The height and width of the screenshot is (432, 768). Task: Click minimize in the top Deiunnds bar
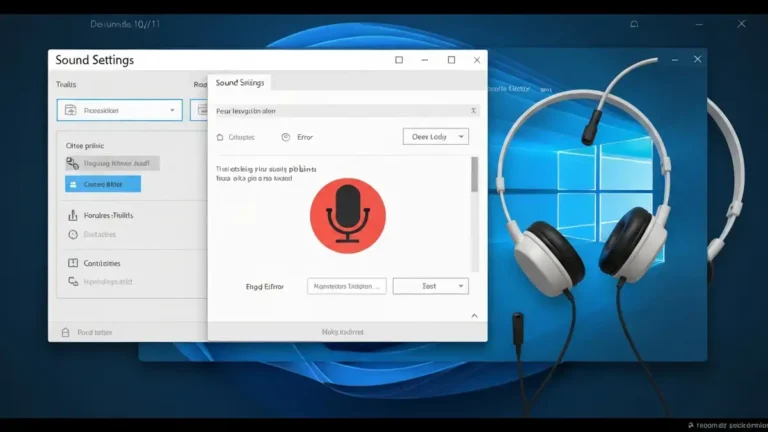(699, 24)
